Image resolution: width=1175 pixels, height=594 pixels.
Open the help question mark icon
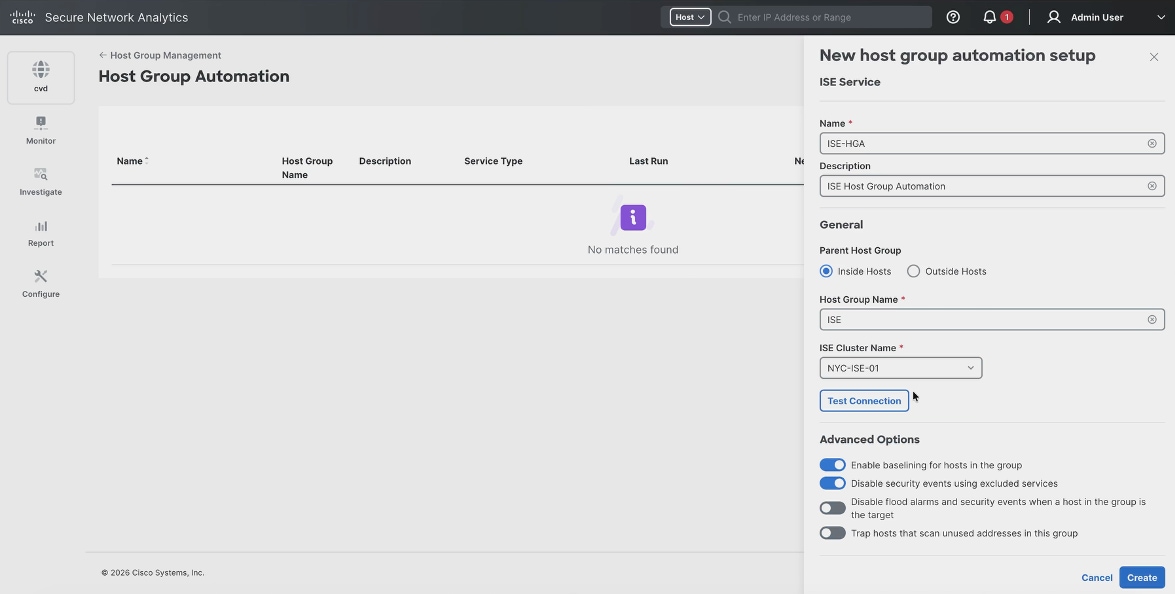point(953,17)
